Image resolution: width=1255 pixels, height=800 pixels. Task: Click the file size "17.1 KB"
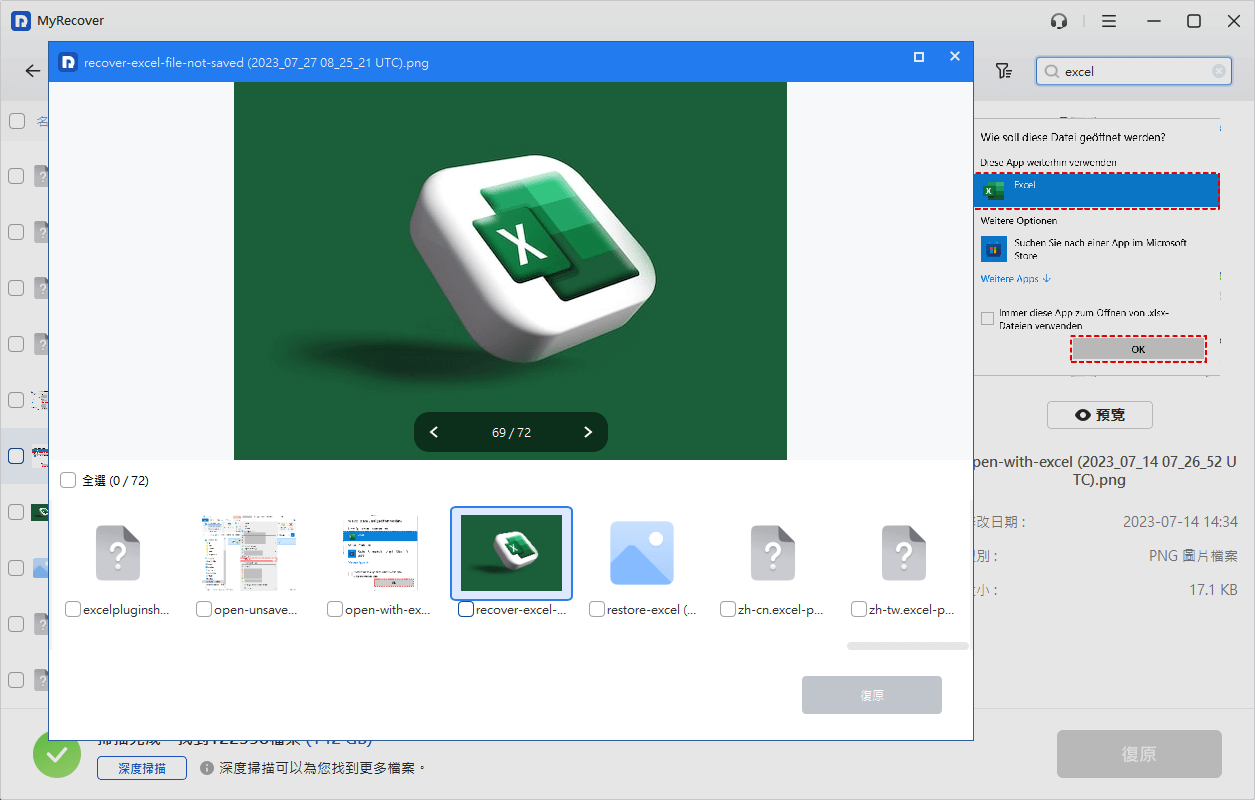pyautogui.click(x=1214, y=590)
